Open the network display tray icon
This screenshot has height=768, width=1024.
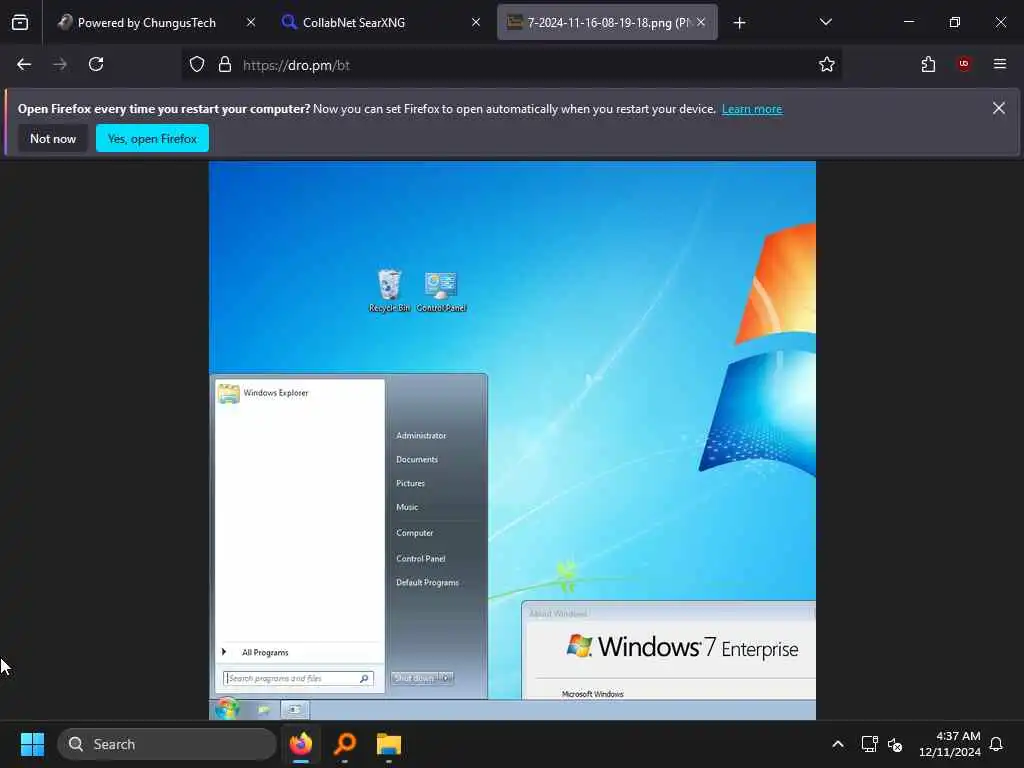(x=869, y=744)
